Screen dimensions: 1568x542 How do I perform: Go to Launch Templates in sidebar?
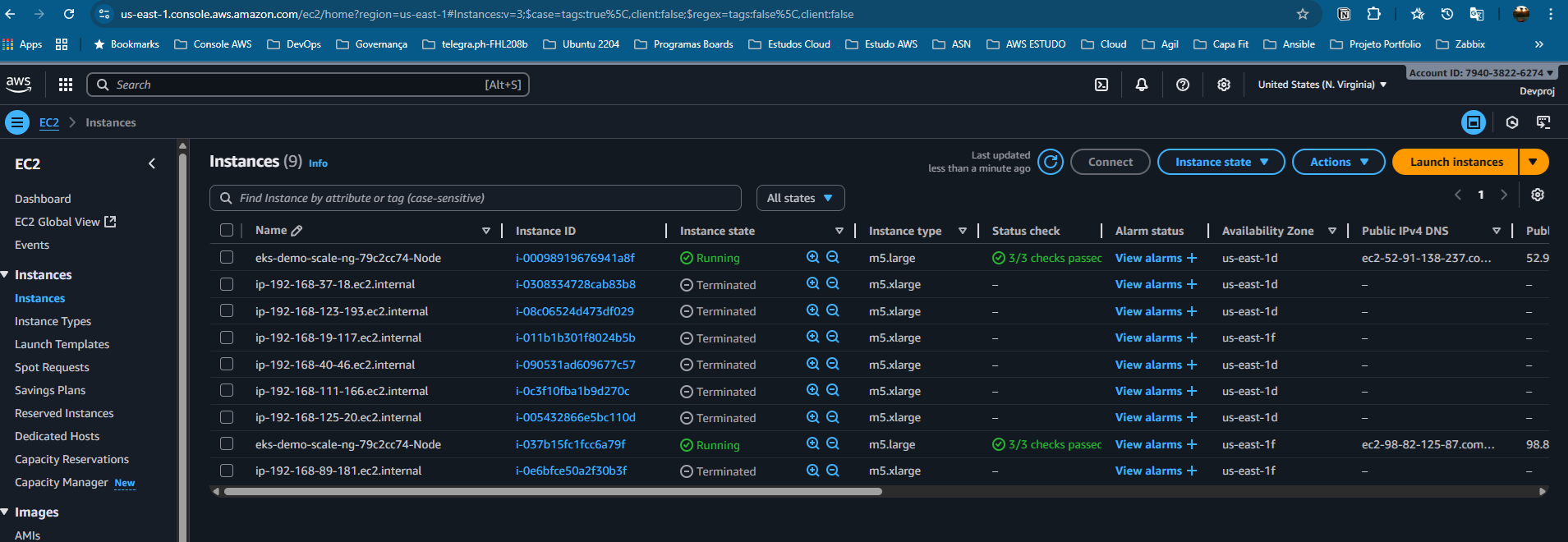pos(62,344)
